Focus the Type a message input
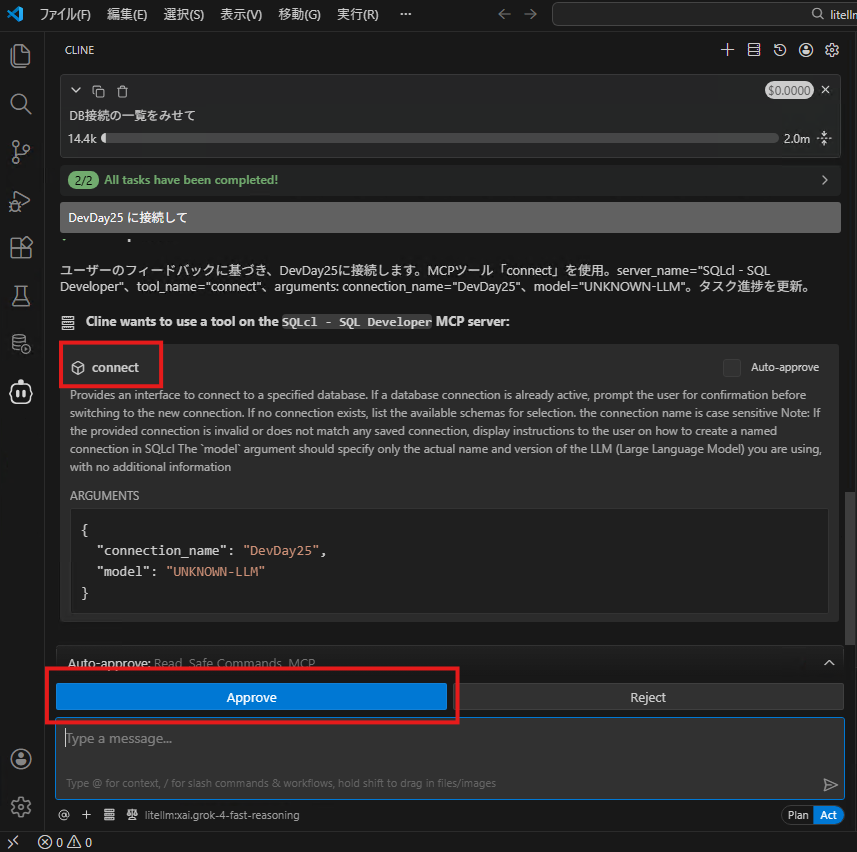This screenshot has height=852, width=857. tap(449, 759)
